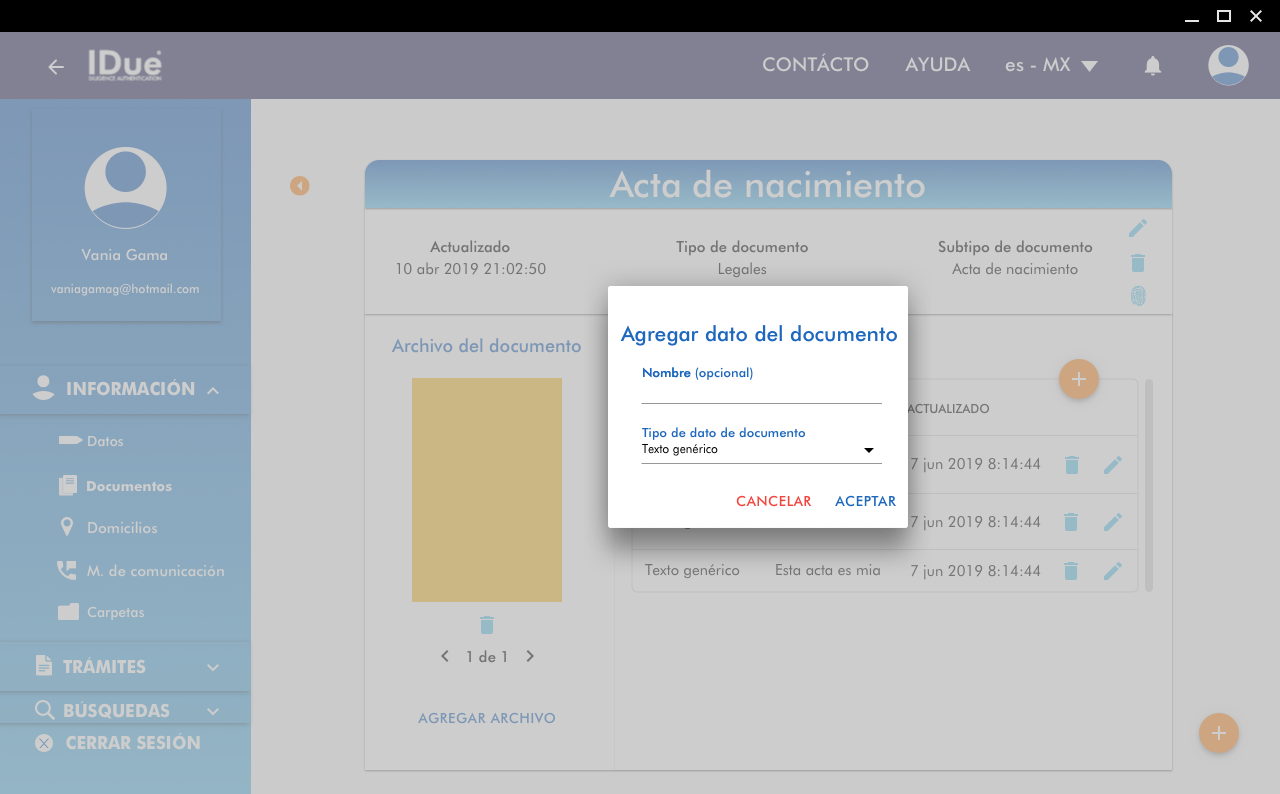
Task: Open the es - MX language selector
Action: (1051, 66)
